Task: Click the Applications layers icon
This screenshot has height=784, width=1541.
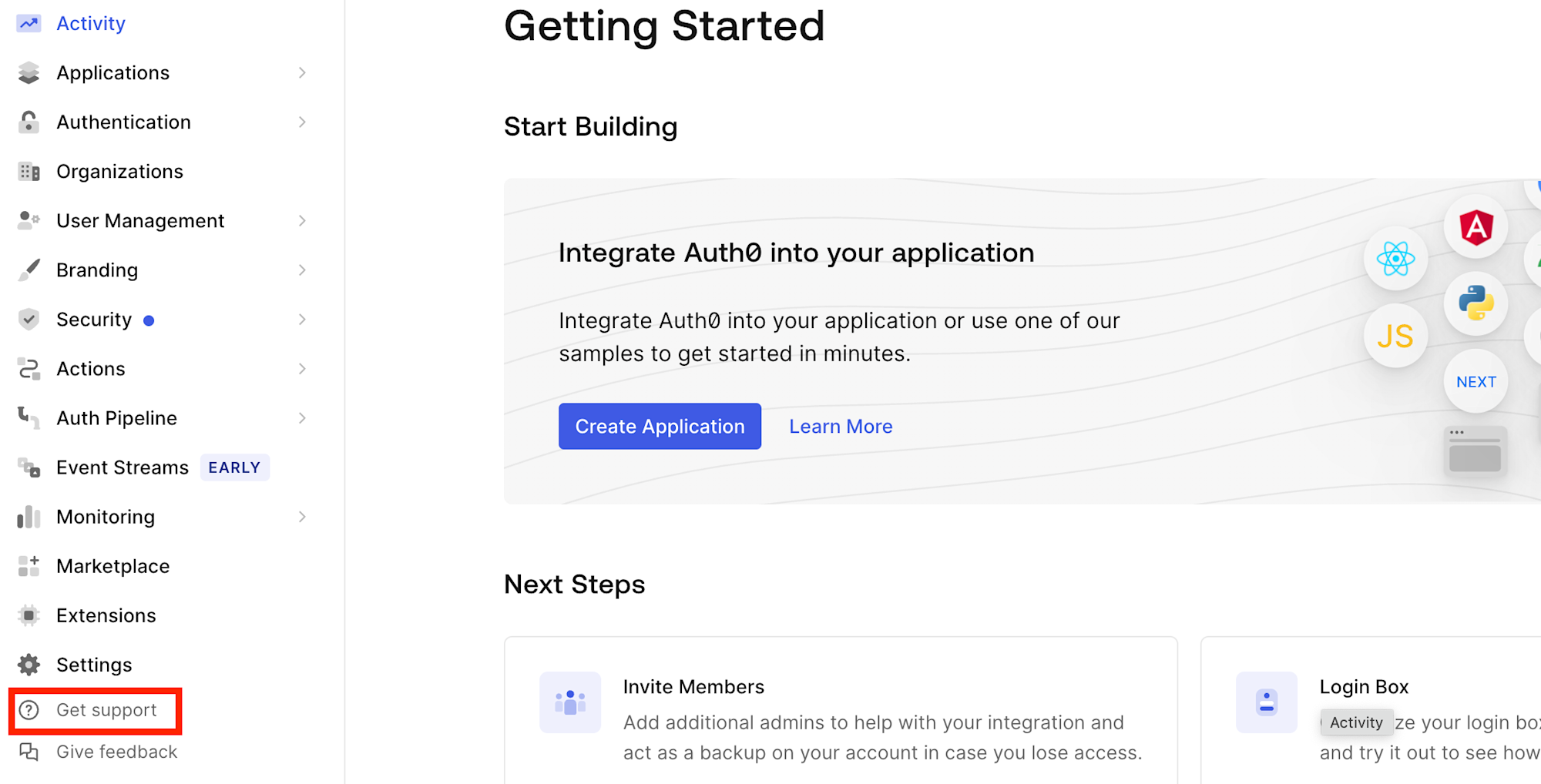Action: (x=29, y=73)
